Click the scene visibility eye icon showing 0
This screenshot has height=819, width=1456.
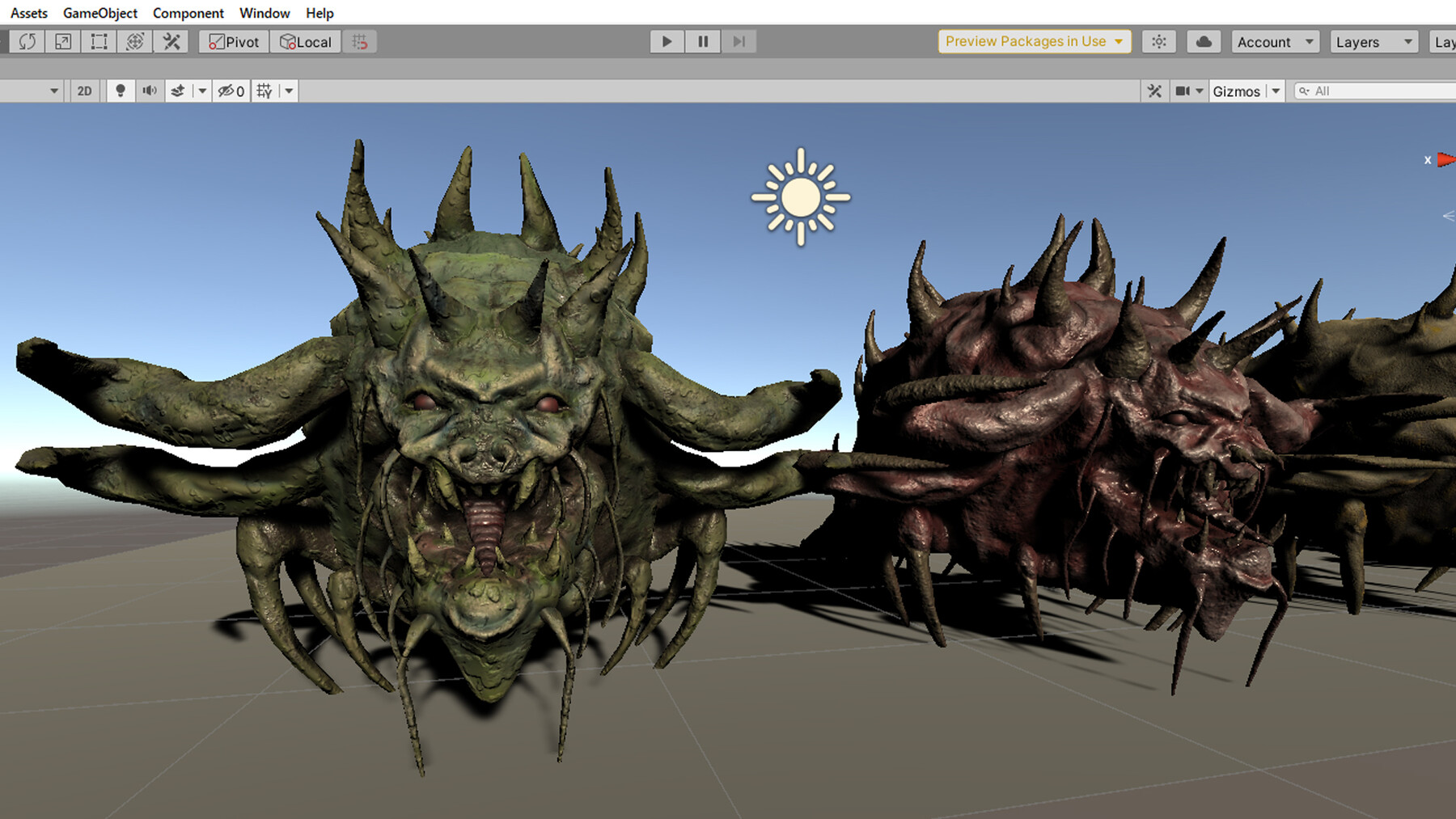pos(231,91)
